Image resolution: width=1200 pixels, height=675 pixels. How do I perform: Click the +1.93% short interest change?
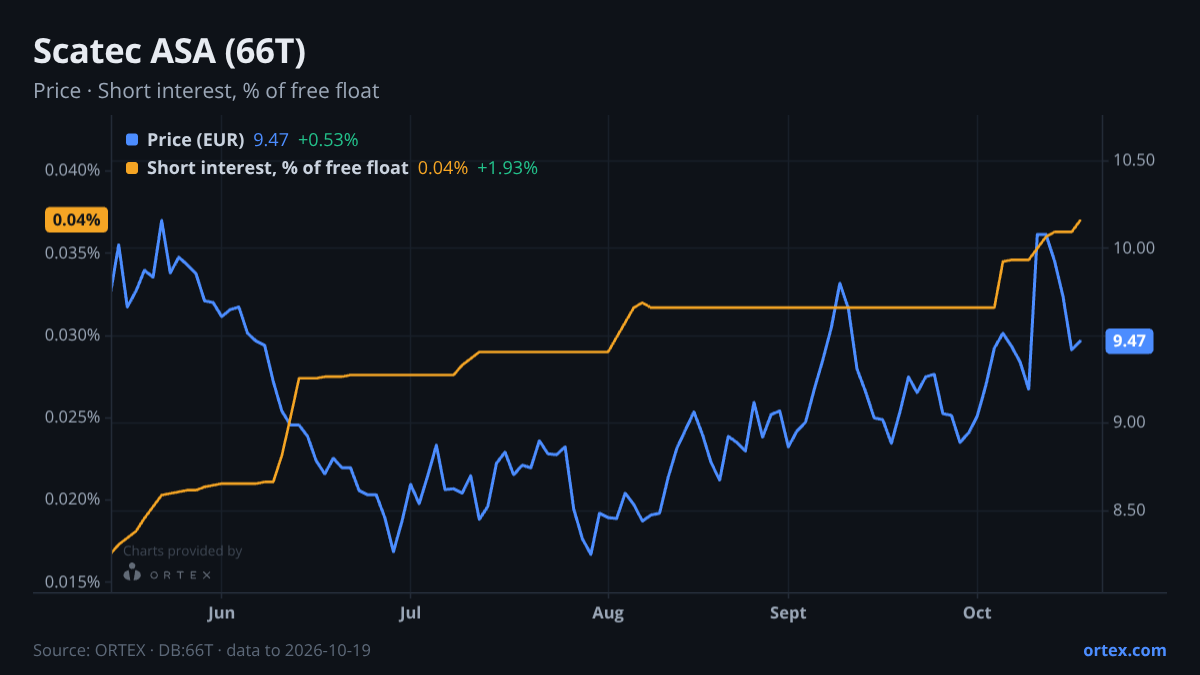coord(507,168)
